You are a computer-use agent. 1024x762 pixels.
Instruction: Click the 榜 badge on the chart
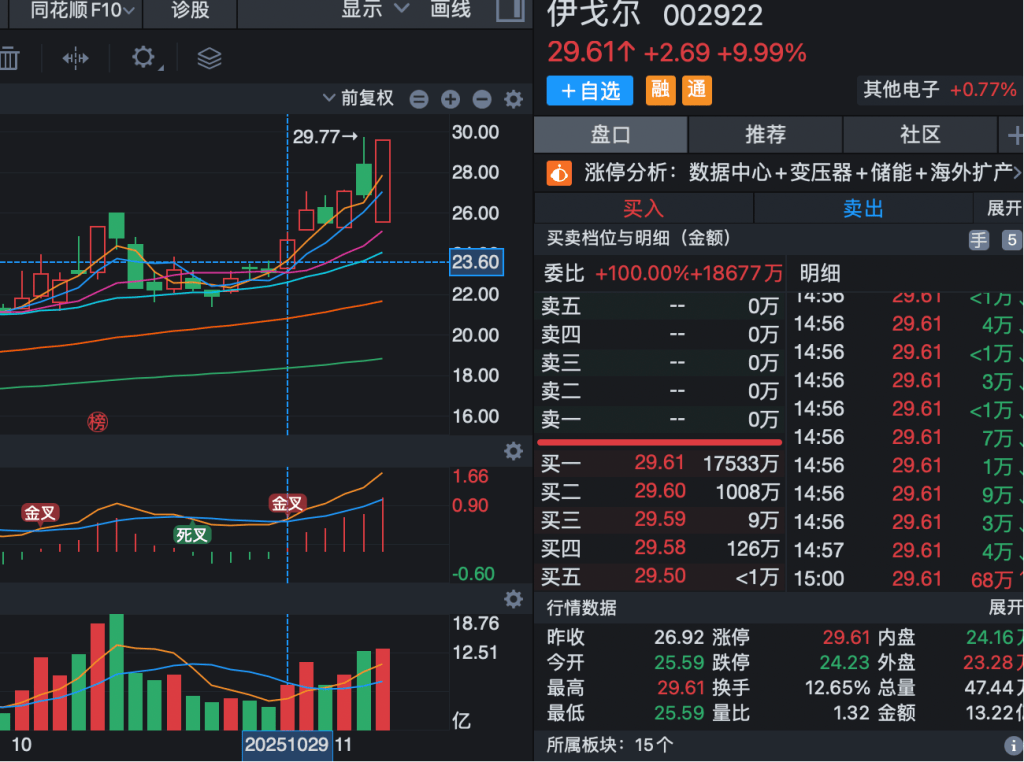coord(97,422)
